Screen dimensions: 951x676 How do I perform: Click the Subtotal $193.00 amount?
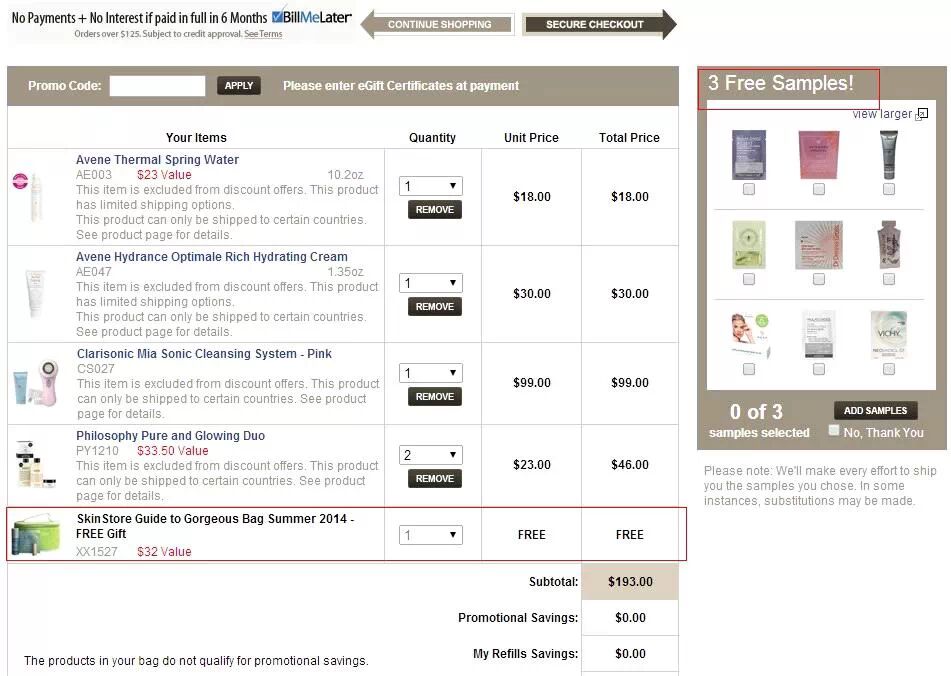(x=630, y=581)
